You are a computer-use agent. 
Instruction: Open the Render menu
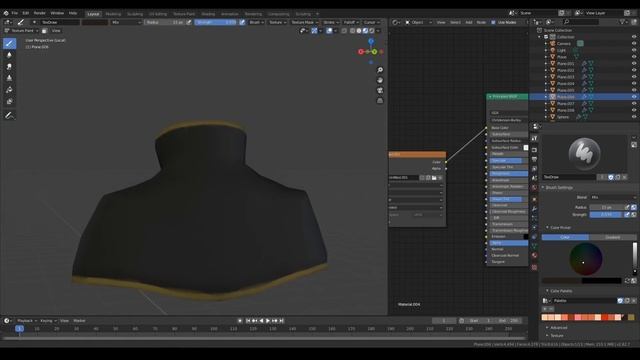pos(39,13)
